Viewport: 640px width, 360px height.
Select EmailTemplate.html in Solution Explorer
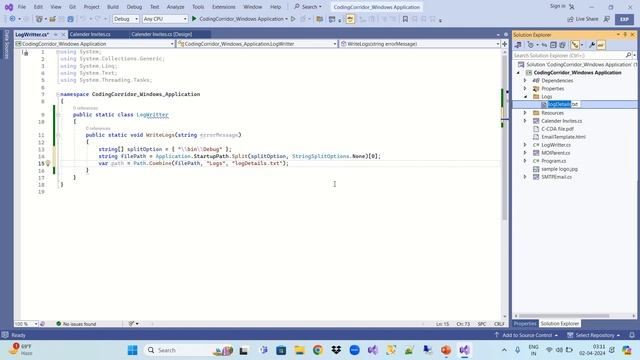pos(563,137)
